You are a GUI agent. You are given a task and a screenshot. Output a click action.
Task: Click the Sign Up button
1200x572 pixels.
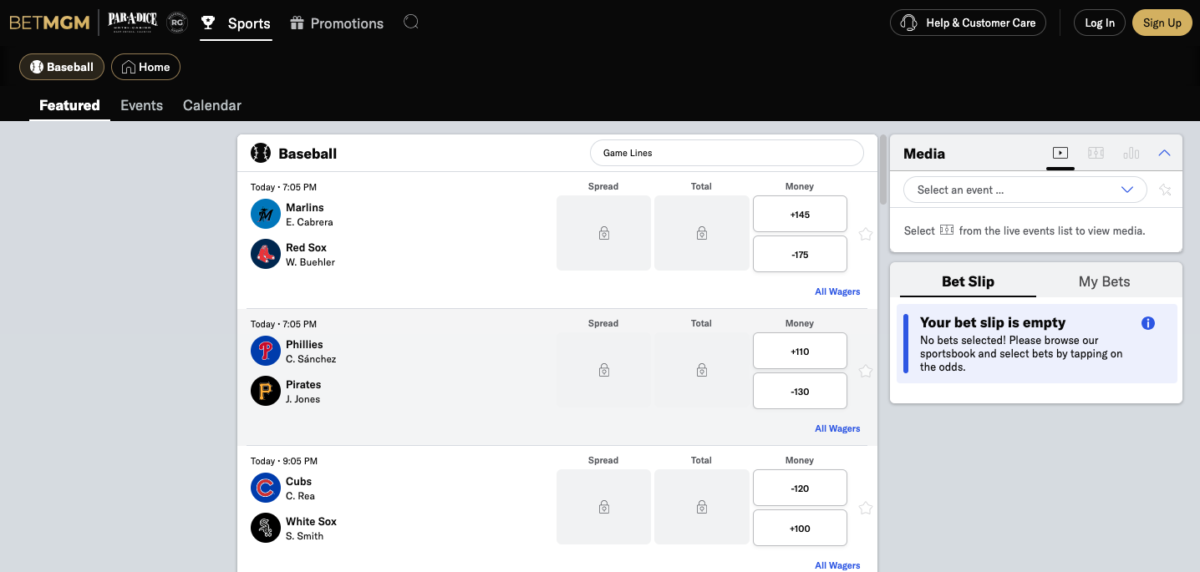[x=1162, y=23]
